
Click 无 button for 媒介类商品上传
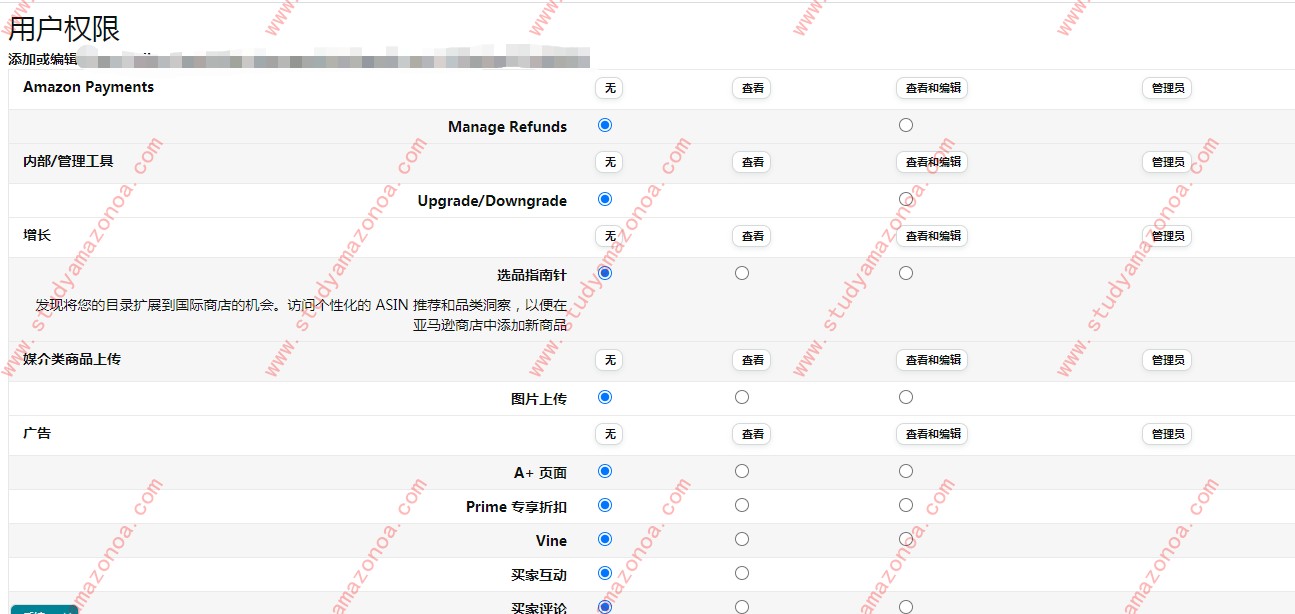(x=608, y=360)
